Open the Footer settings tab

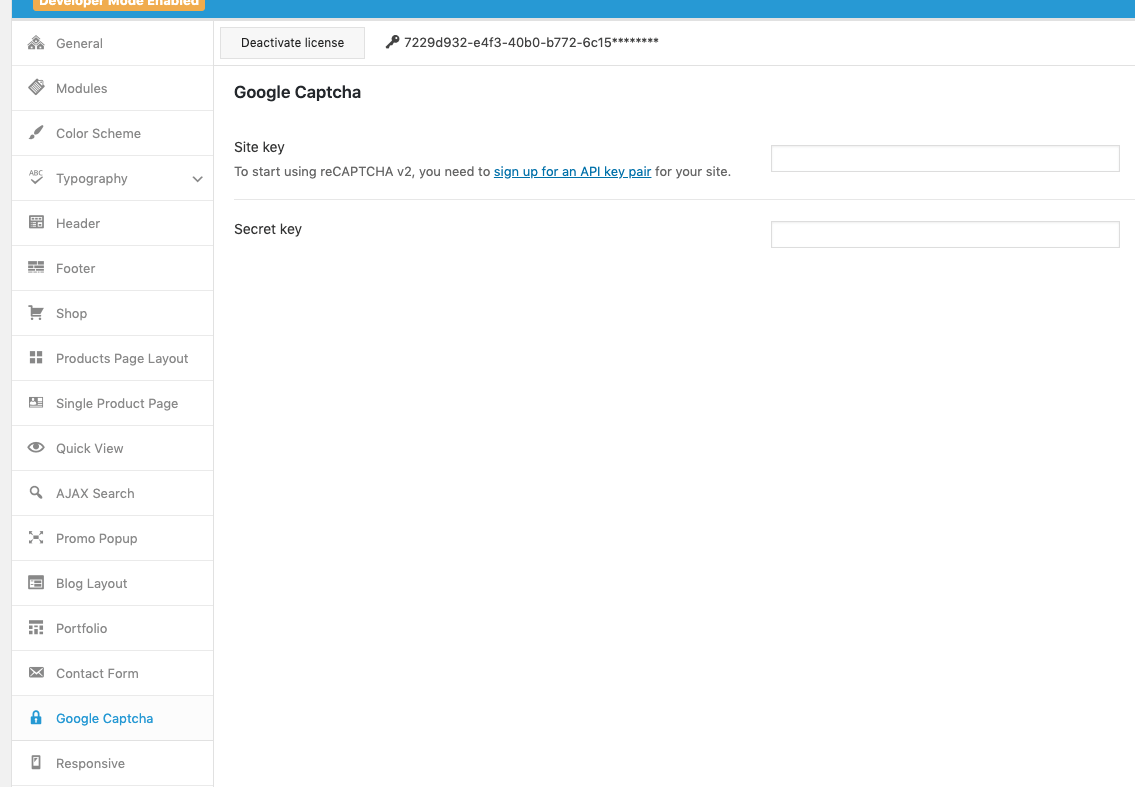click(112, 268)
